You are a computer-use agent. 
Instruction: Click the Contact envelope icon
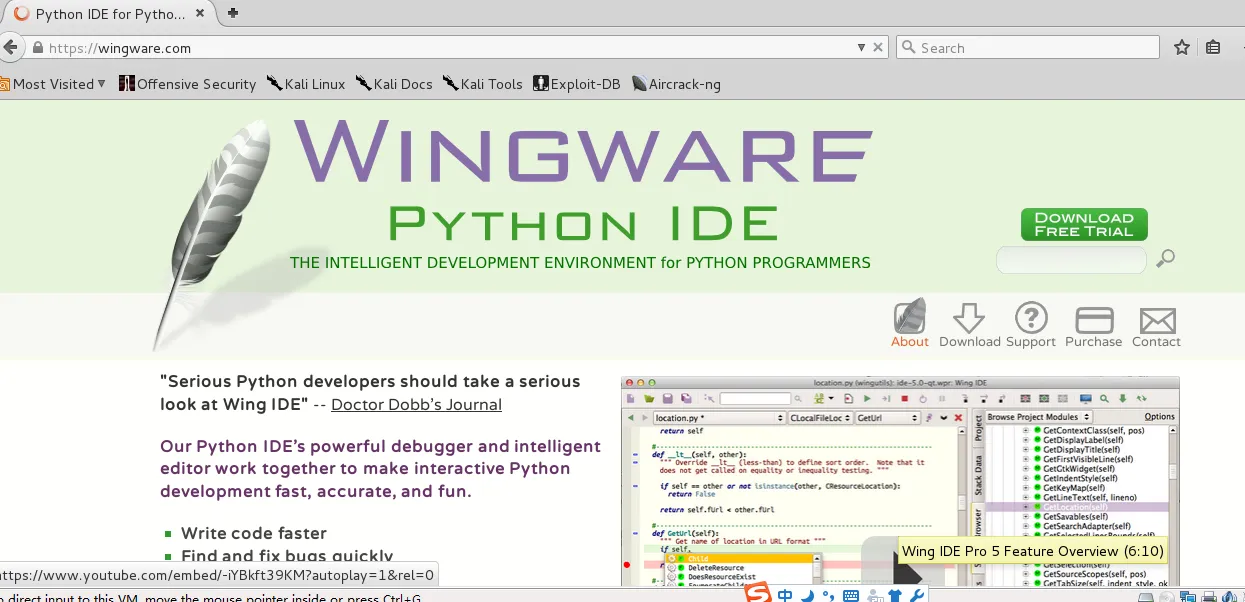coord(1156,320)
